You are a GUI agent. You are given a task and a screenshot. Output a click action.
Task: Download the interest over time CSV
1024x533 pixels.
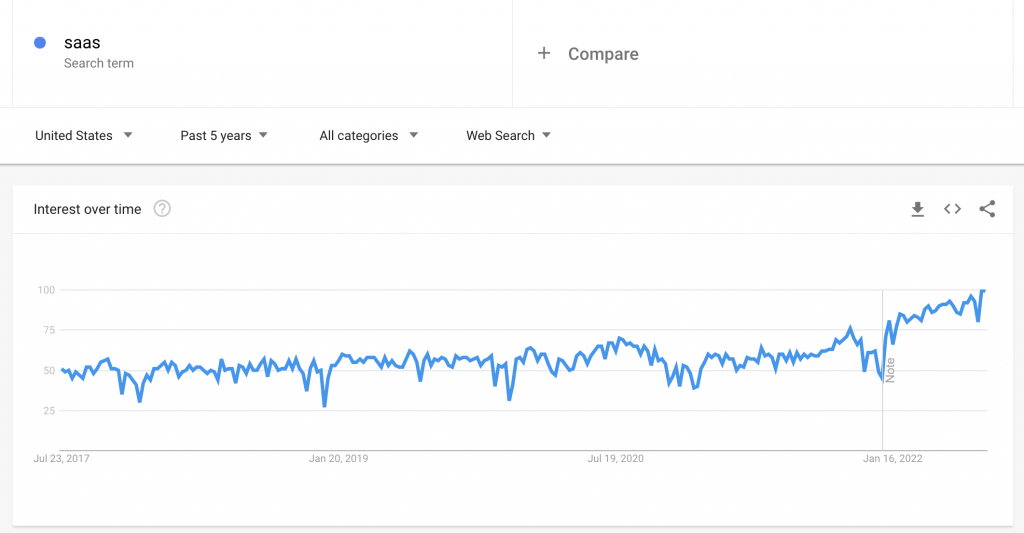pos(917,209)
